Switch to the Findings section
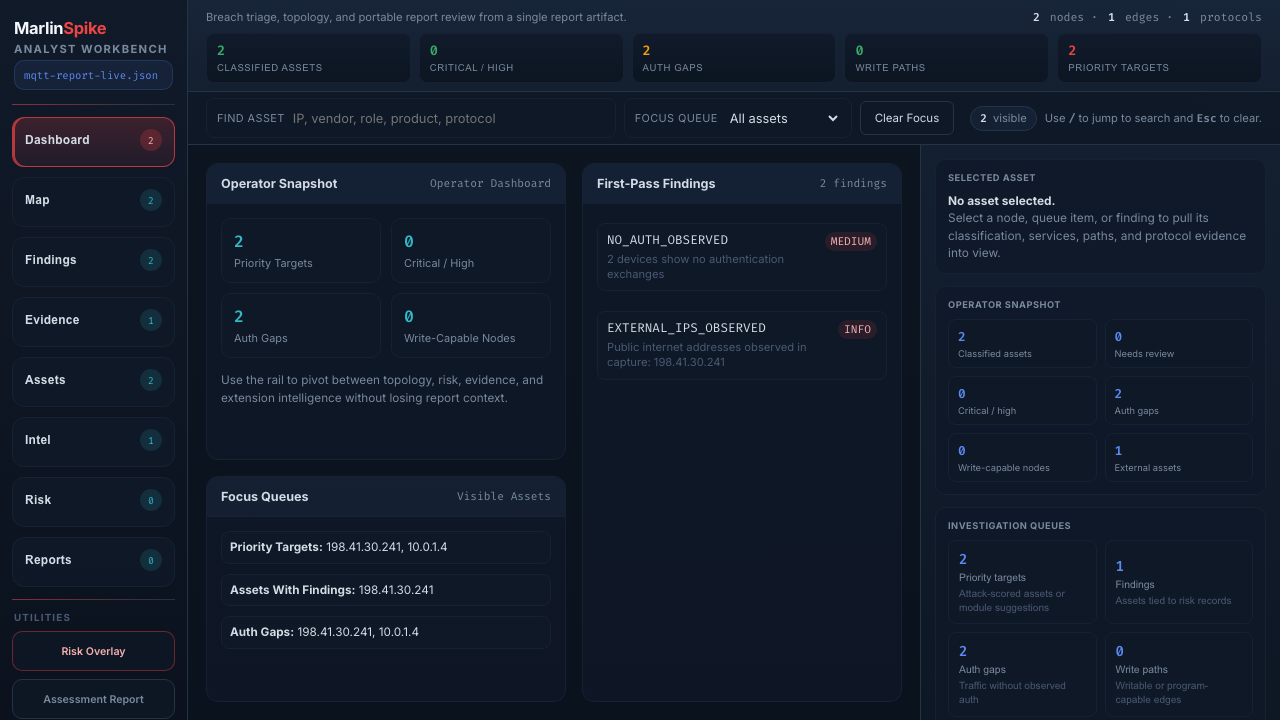Viewport: 1280px width, 720px height. pyautogui.click(x=93, y=261)
